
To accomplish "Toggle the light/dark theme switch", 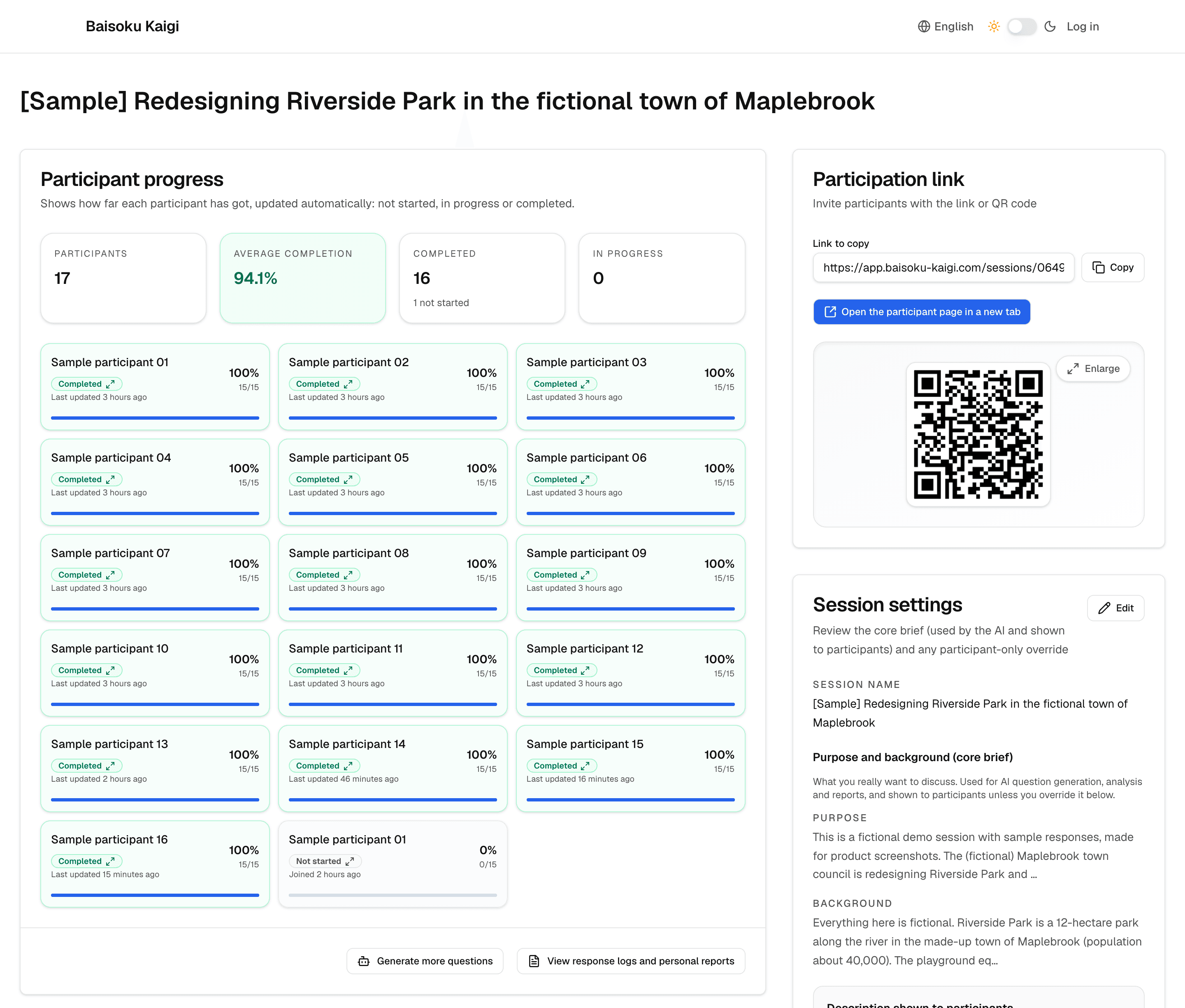I will [1022, 26].
